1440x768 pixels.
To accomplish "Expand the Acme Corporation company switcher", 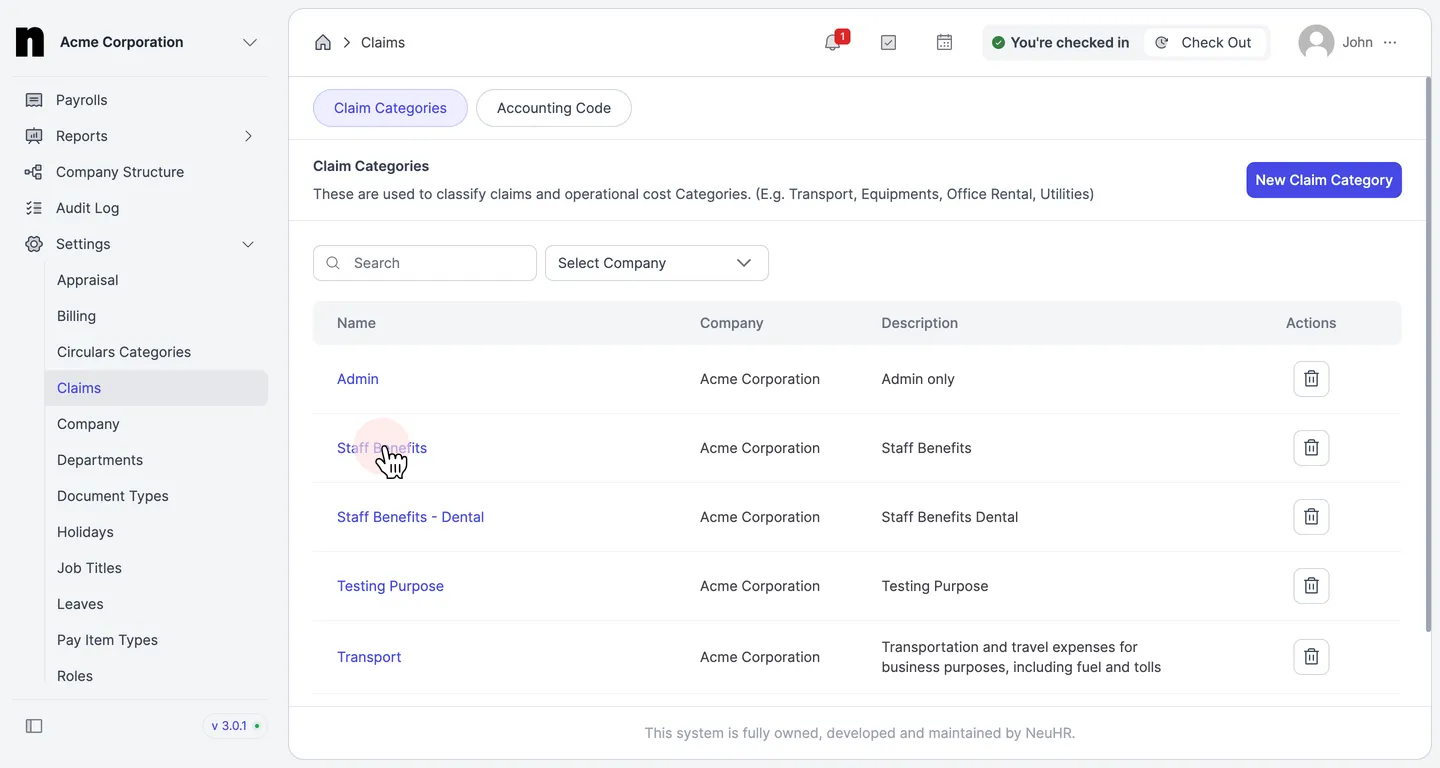I will click(x=250, y=42).
